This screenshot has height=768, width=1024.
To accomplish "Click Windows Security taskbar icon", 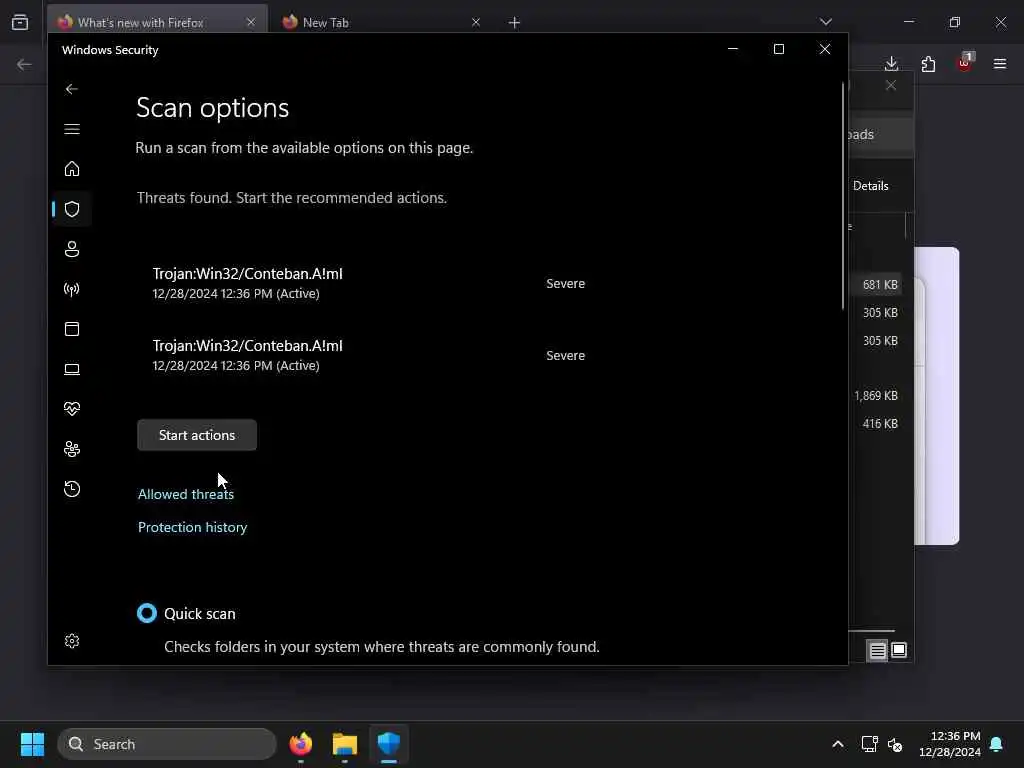I will pos(389,744).
